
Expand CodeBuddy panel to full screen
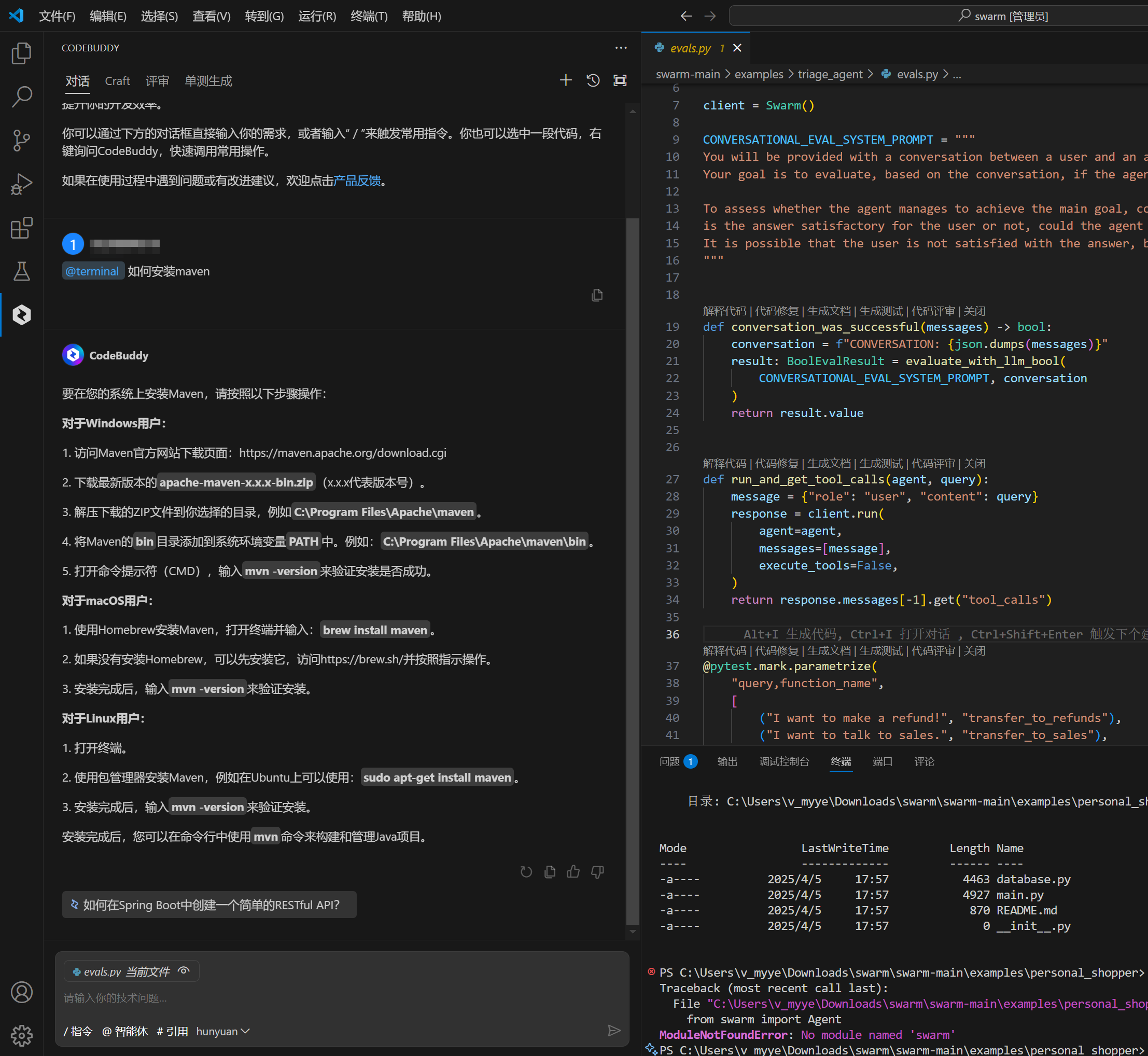click(x=620, y=80)
